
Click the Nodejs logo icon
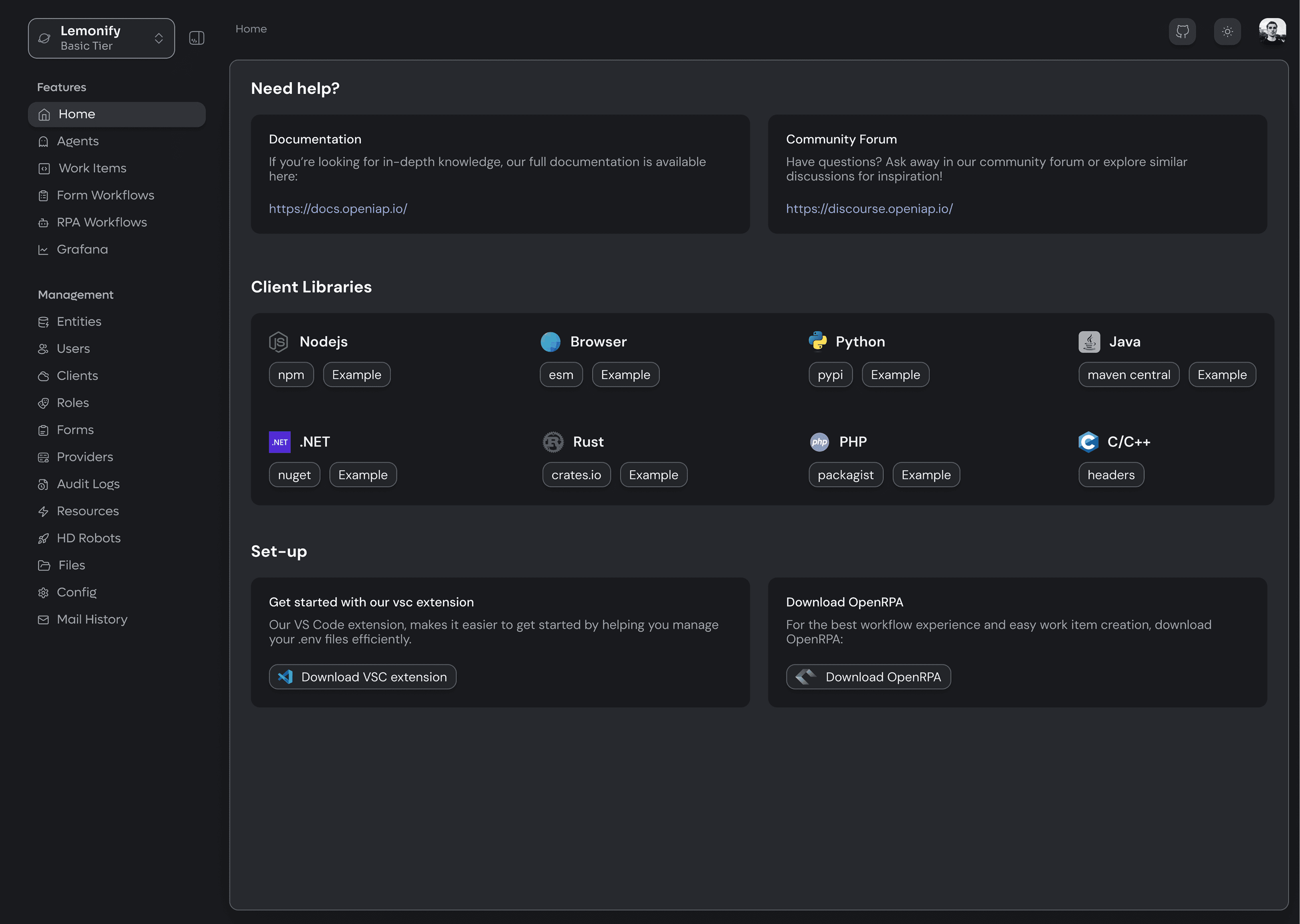tap(279, 342)
